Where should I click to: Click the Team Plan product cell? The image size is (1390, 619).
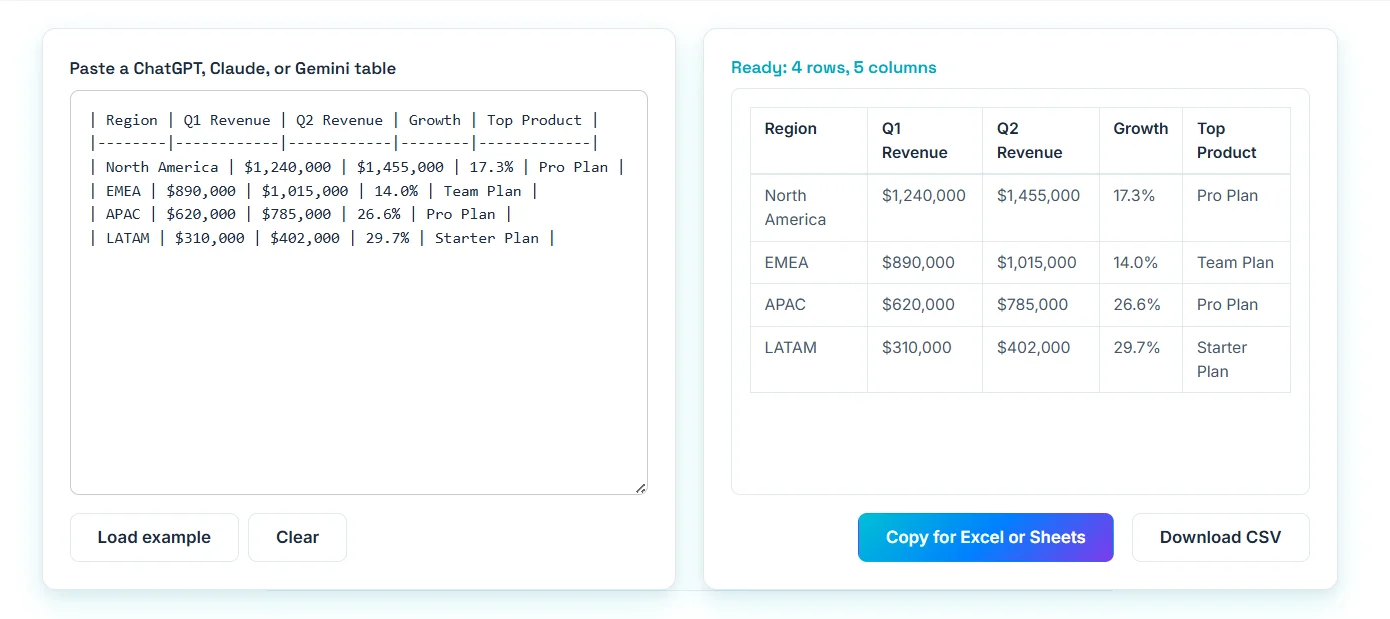tap(1236, 262)
